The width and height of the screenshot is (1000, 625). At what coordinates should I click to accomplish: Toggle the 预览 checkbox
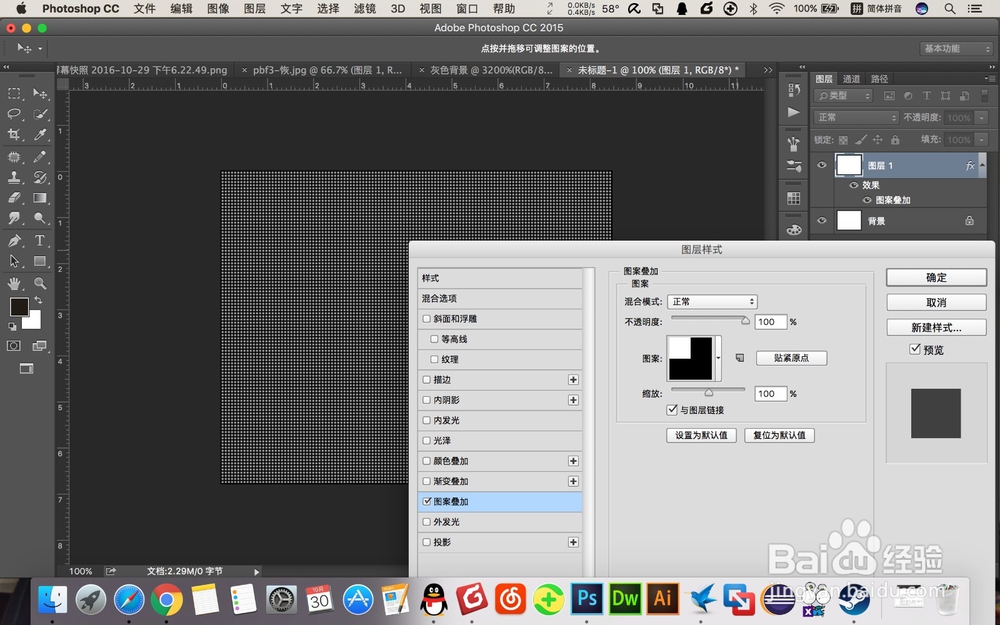915,349
